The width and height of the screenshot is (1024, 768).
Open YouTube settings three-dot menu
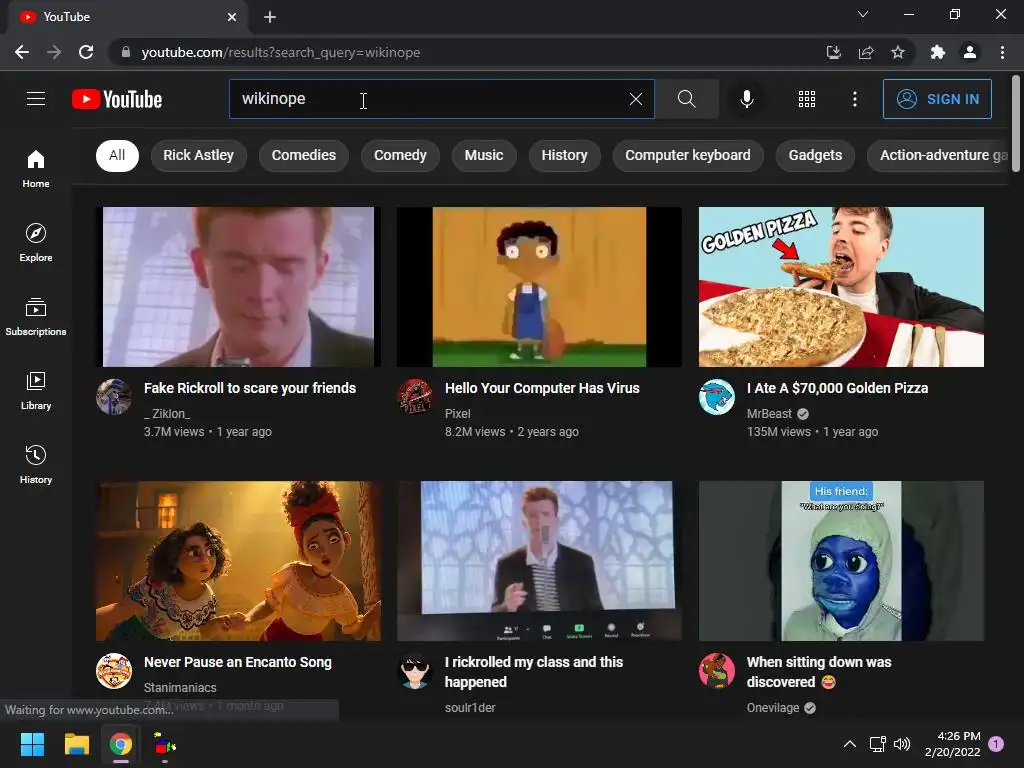pyautogui.click(x=854, y=99)
